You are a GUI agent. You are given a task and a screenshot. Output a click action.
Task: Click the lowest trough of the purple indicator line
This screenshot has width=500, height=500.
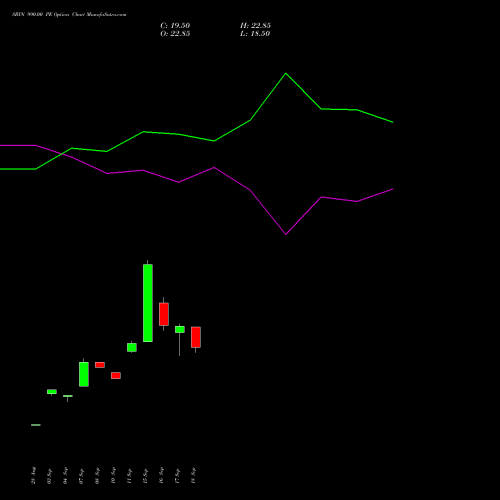point(286,234)
